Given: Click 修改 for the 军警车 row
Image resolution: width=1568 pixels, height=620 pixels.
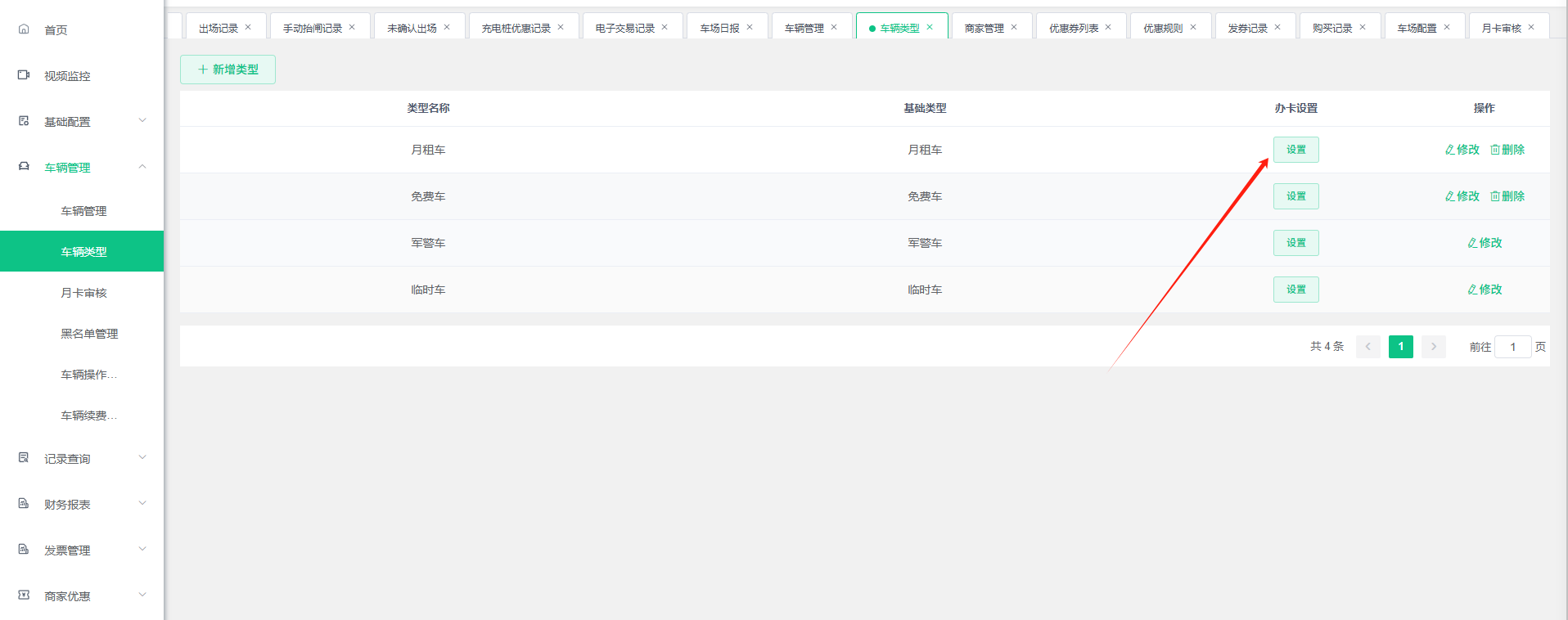Looking at the screenshot, I should click(x=1485, y=243).
